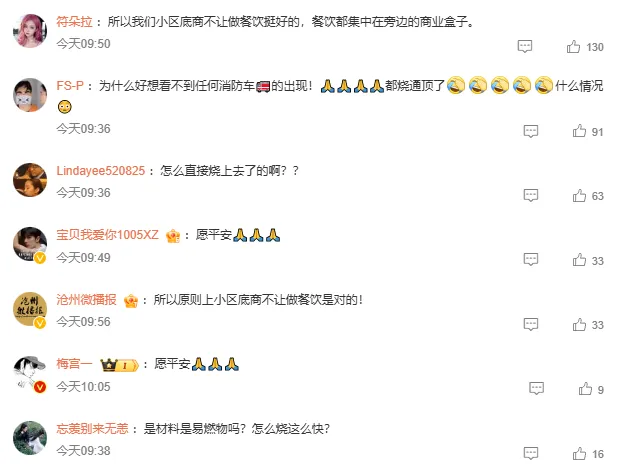Reply to 忘羡别来无恙's comment
Screen dimensions: 631x471
(x=531, y=454)
